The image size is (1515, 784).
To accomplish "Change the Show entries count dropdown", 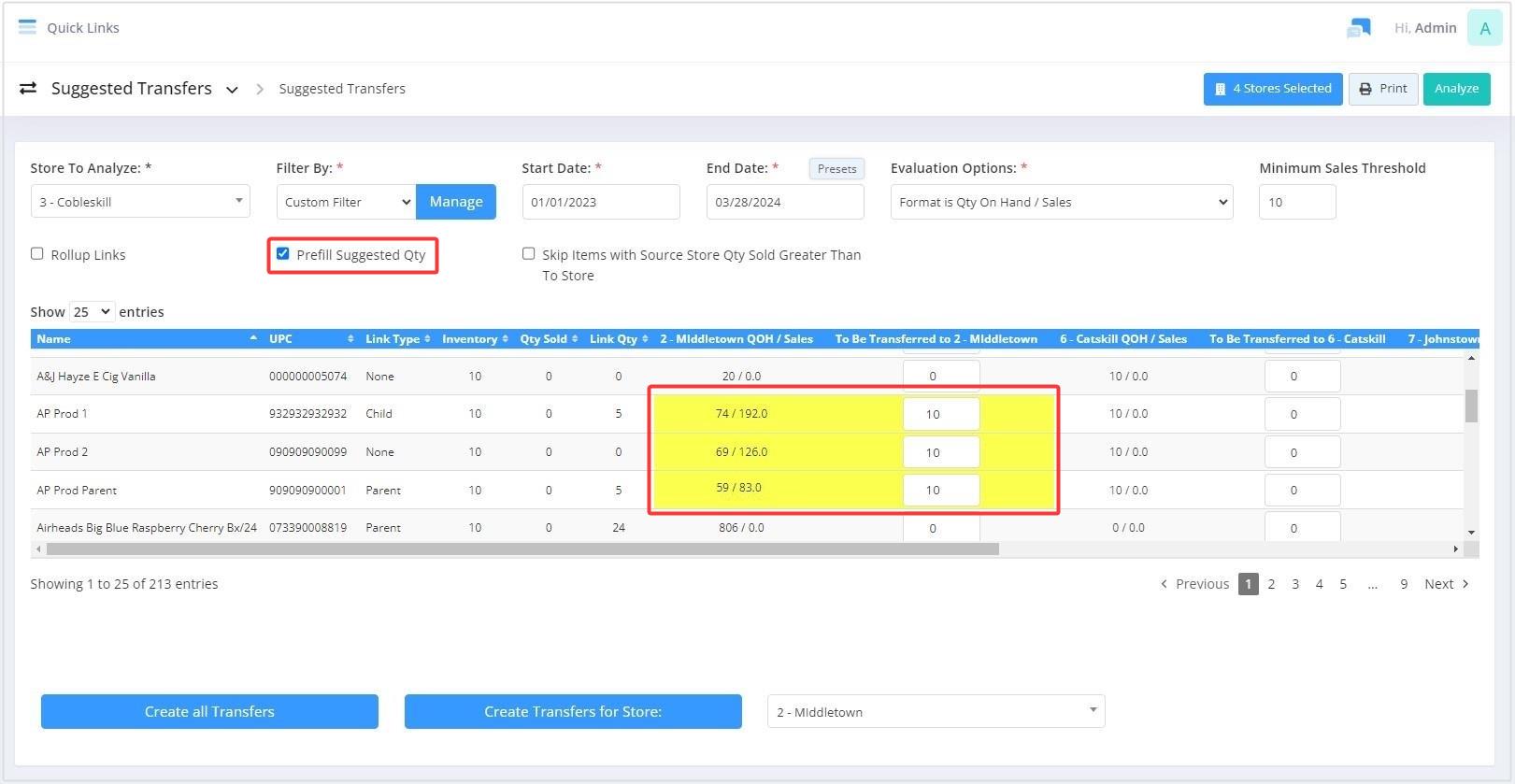I will click(92, 311).
